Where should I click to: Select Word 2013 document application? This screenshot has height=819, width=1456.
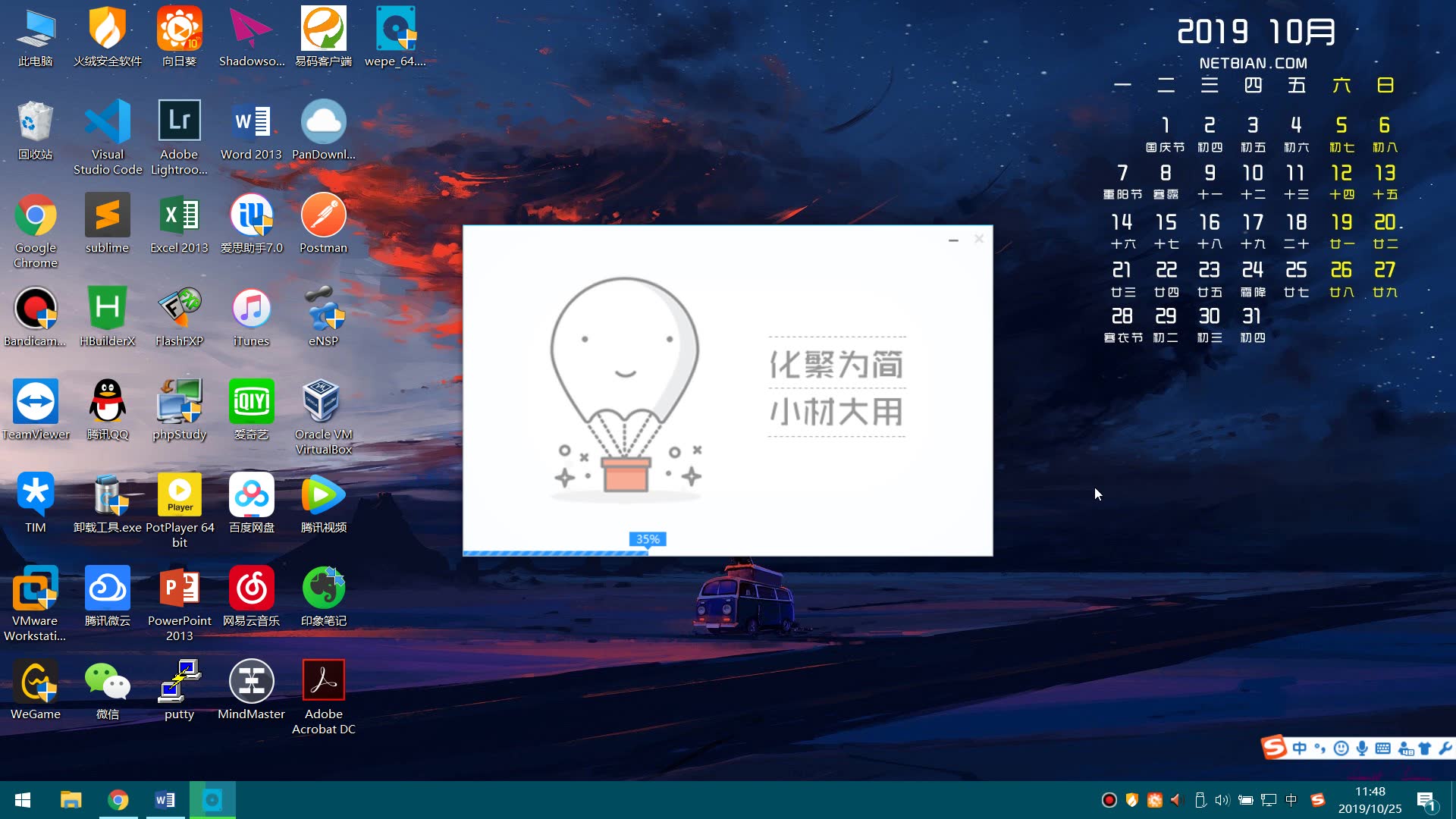(251, 120)
